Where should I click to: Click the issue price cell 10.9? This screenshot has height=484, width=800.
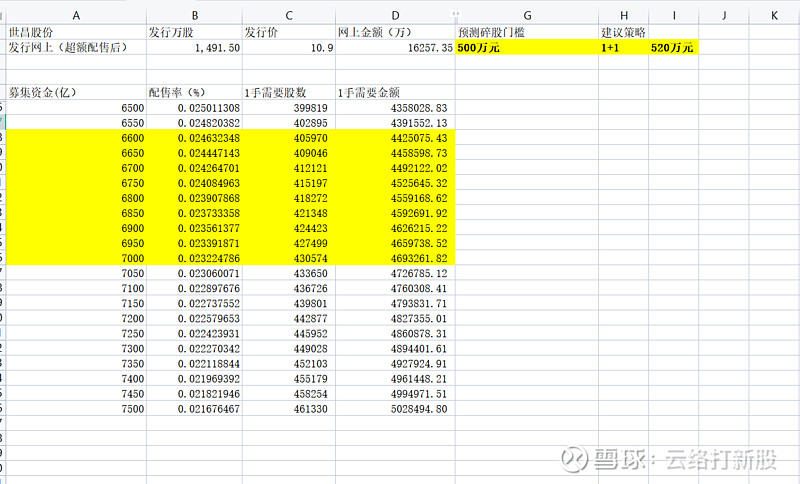[x=288, y=47]
